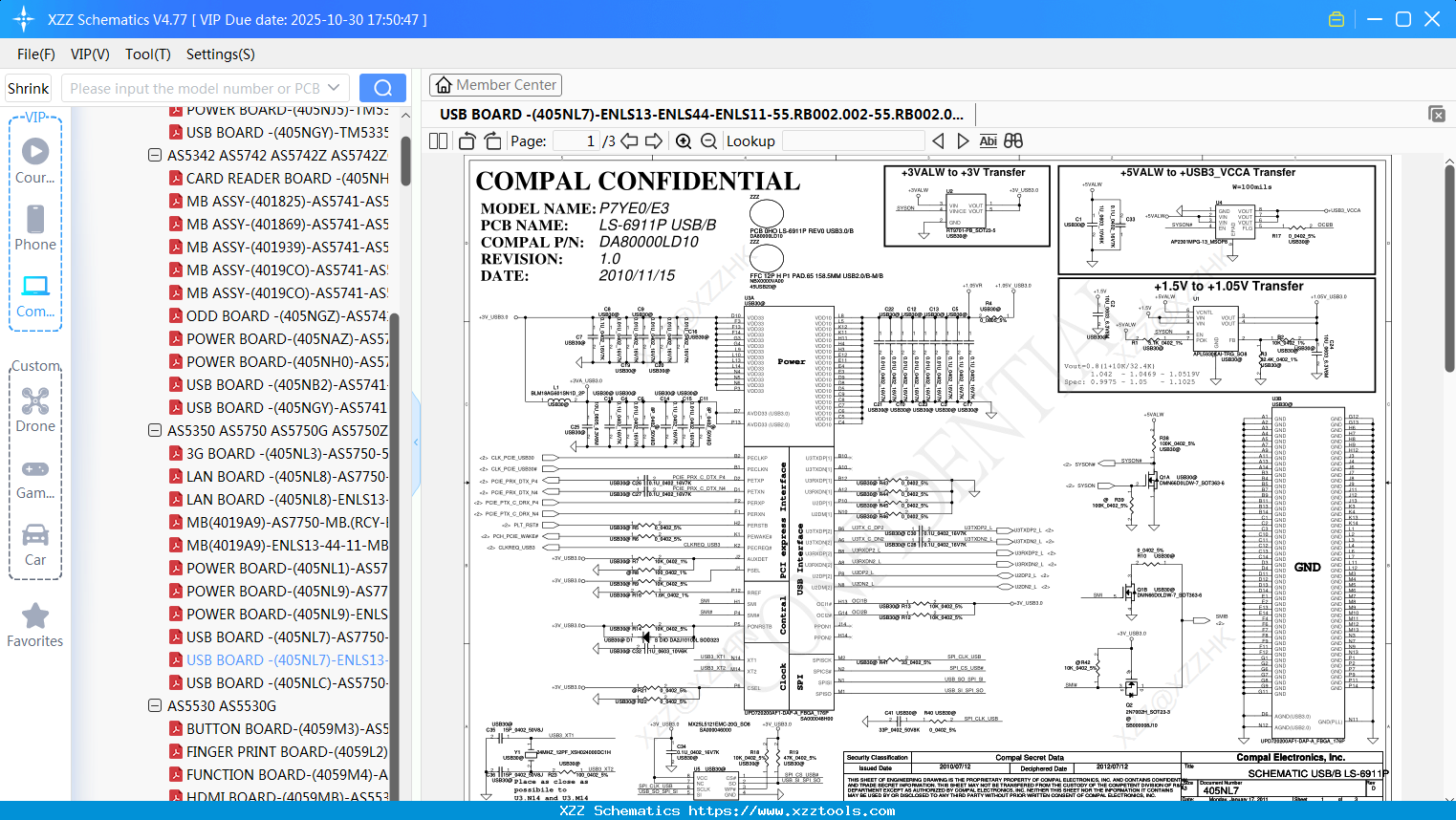The width and height of the screenshot is (1456, 820).
Task: Open Favorites star in sidebar
Action: pyautogui.click(x=35, y=625)
